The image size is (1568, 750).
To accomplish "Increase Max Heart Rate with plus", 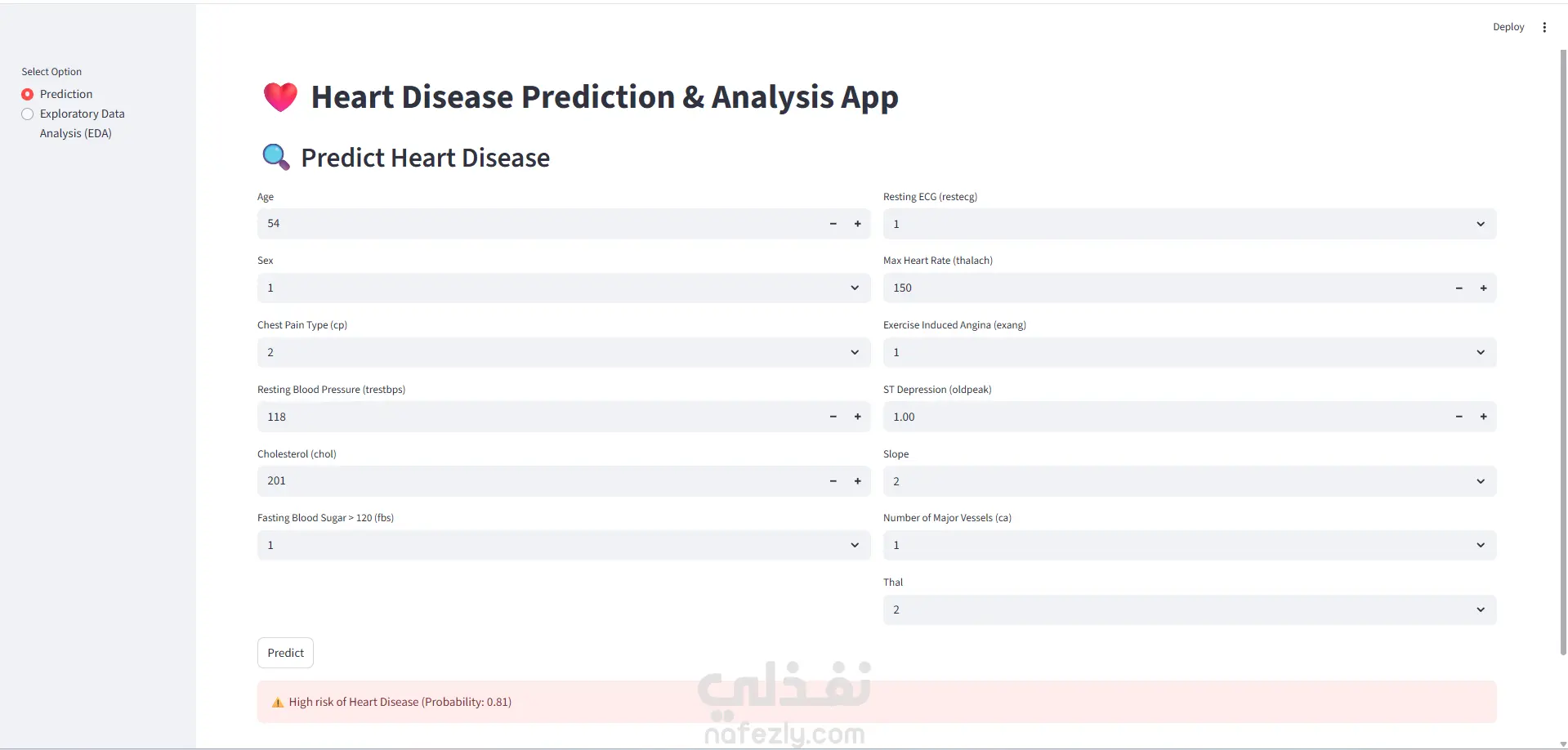I will coord(1483,288).
